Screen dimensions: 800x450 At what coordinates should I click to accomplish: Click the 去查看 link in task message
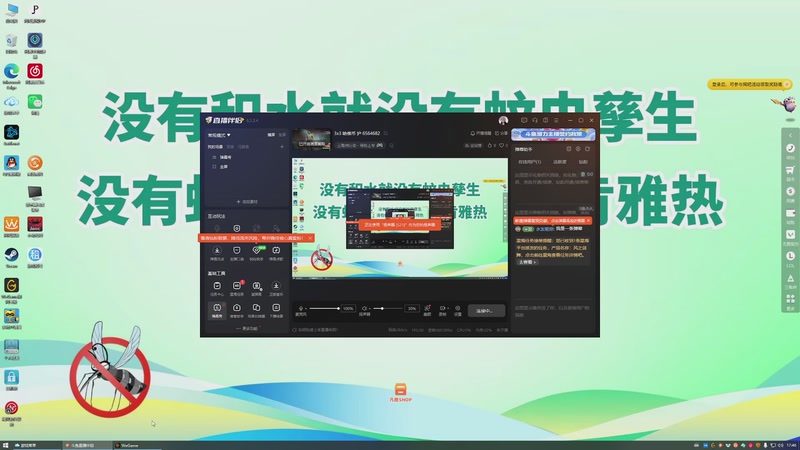528,262
